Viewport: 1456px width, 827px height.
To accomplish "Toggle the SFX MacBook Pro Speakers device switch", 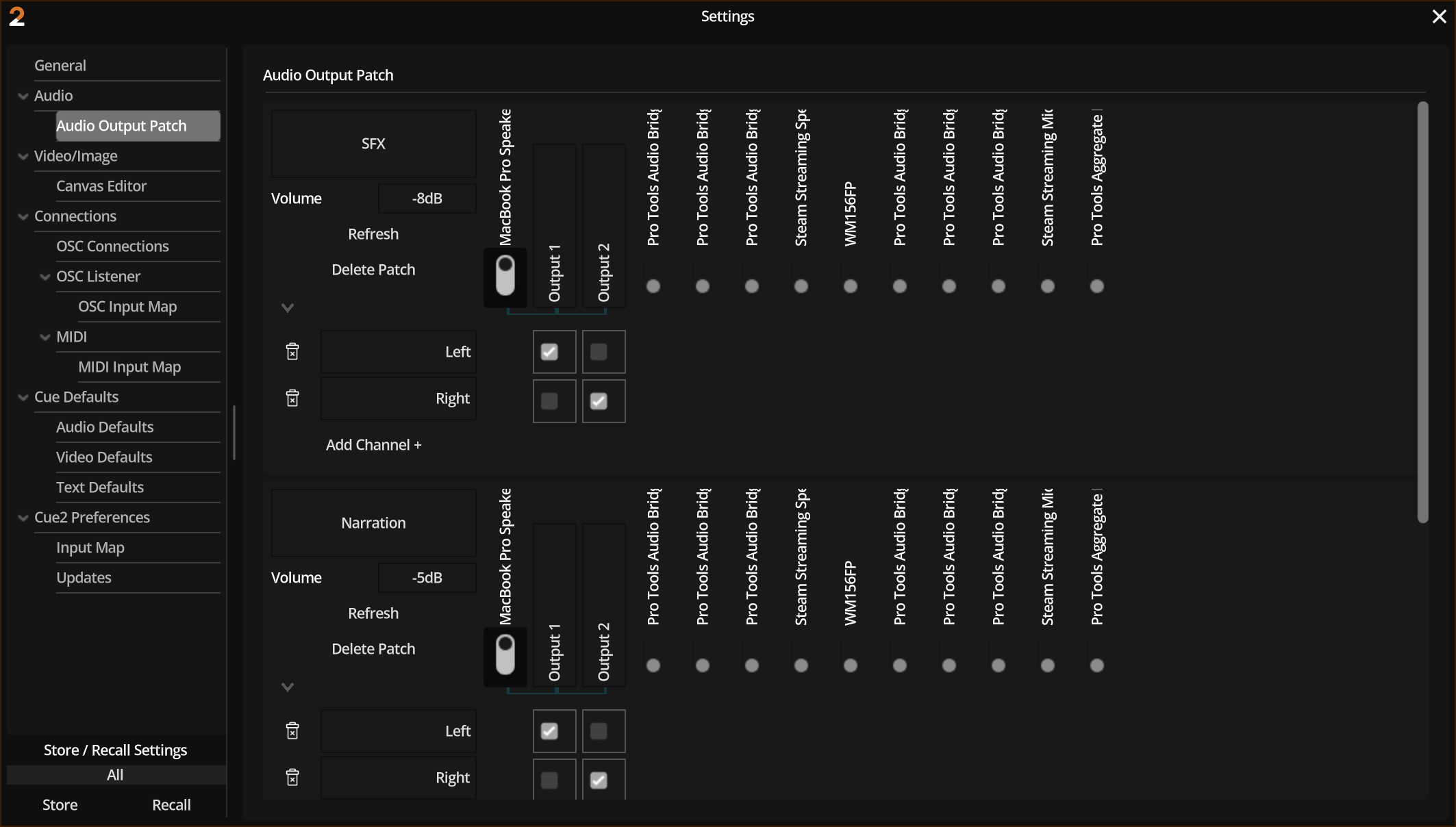I will click(x=505, y=275).
